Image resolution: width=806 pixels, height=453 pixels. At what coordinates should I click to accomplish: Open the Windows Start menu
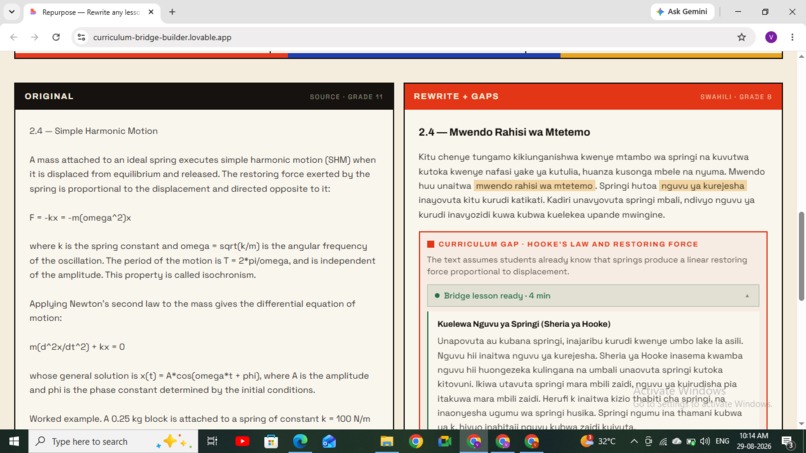(x=14, y=441)
